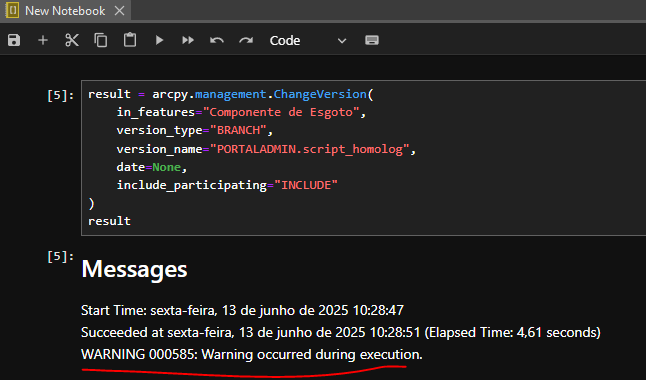This screenshot has height=380, width=646.
Task: Run all cells with the fast-forward icon
Action: [x=188, y=40]
